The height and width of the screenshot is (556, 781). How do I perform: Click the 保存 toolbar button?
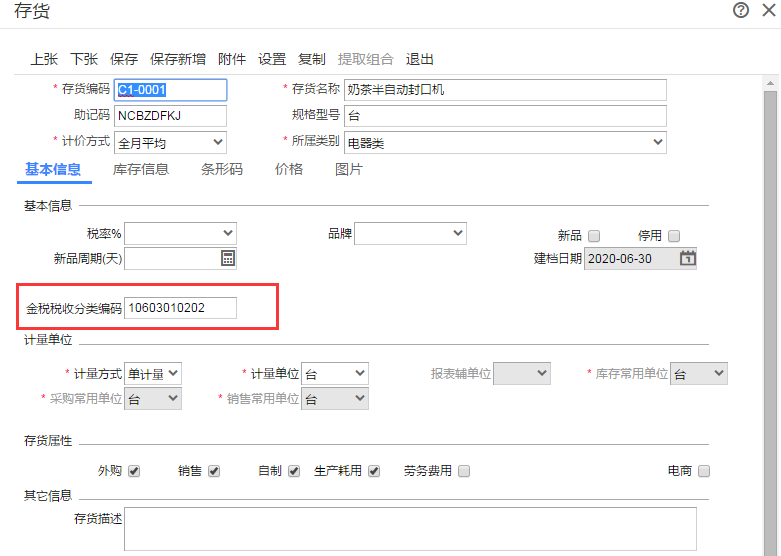pyautogui.click(x=124, y=59)
